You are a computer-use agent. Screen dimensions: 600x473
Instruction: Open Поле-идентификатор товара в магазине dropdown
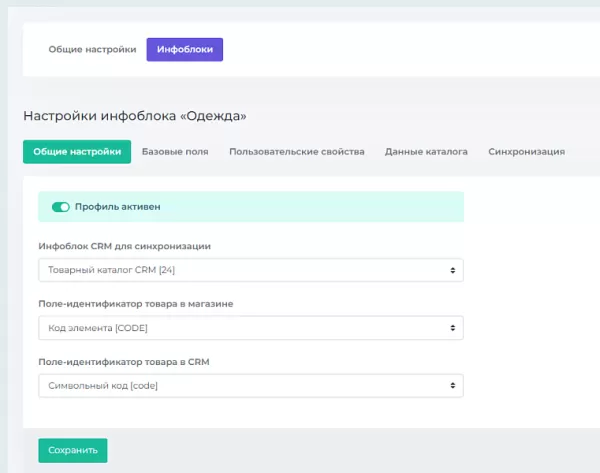point(251,328)
